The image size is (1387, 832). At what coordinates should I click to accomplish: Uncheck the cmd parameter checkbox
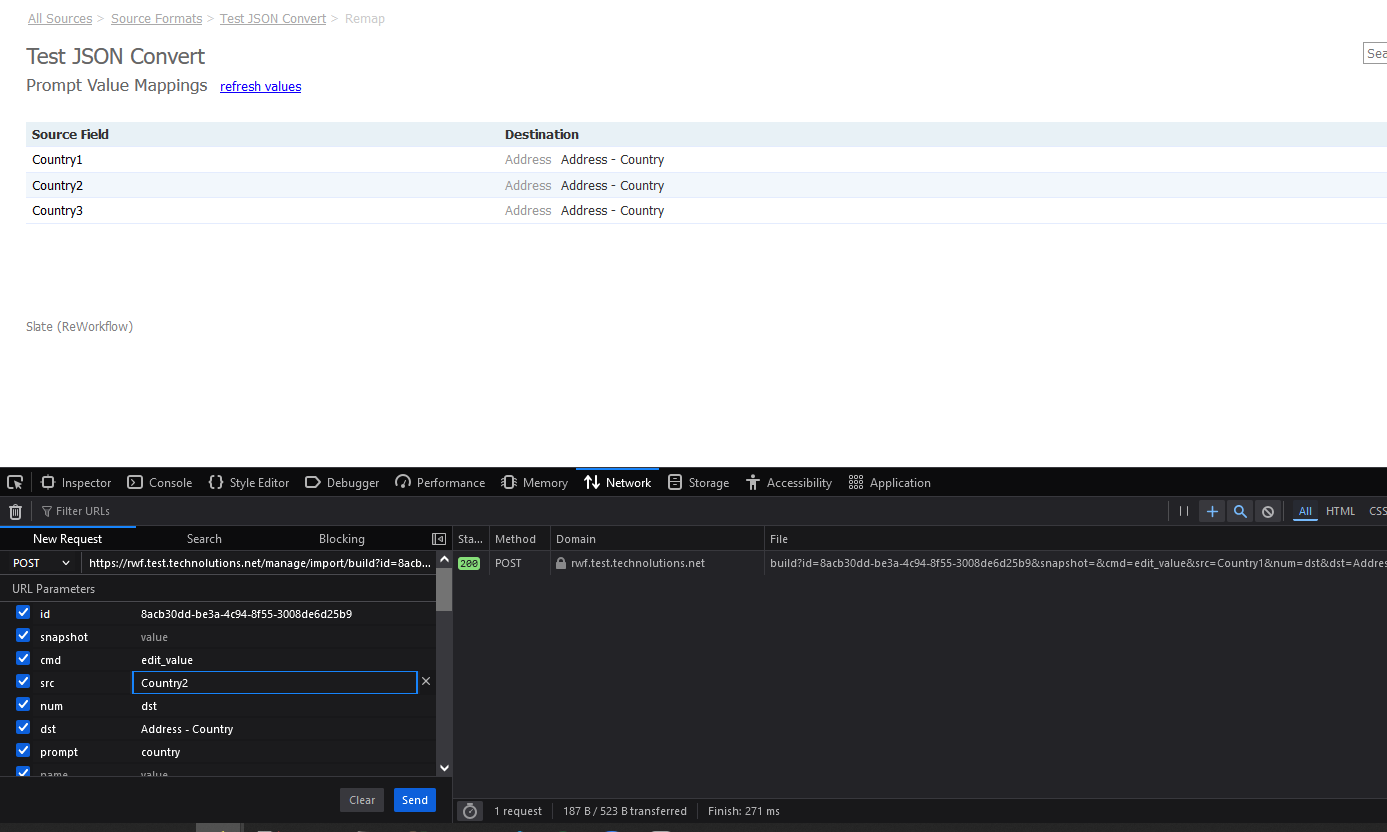pyautogui.click(x=23, y=658)
